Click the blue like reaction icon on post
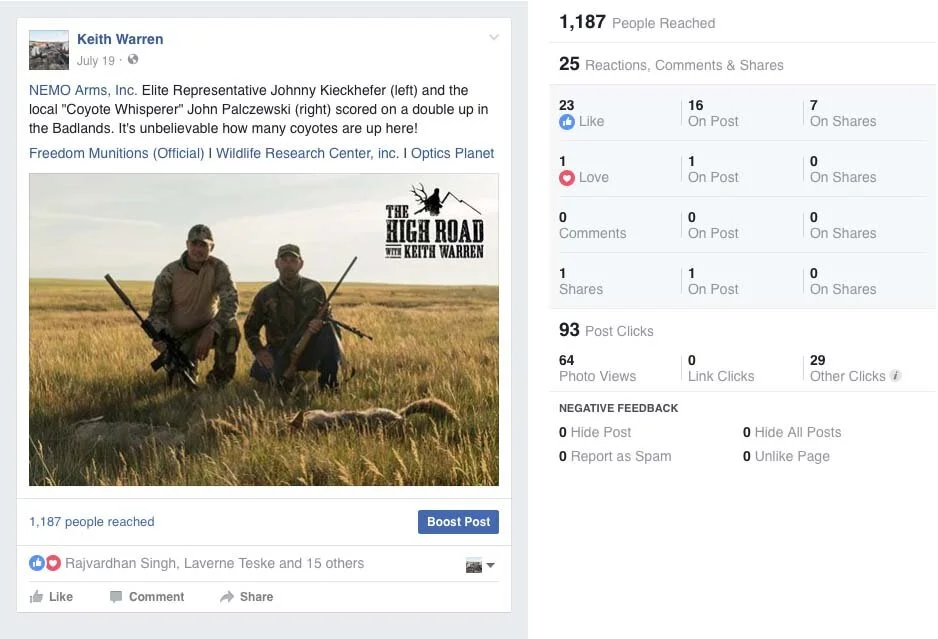 coord(36,563)
